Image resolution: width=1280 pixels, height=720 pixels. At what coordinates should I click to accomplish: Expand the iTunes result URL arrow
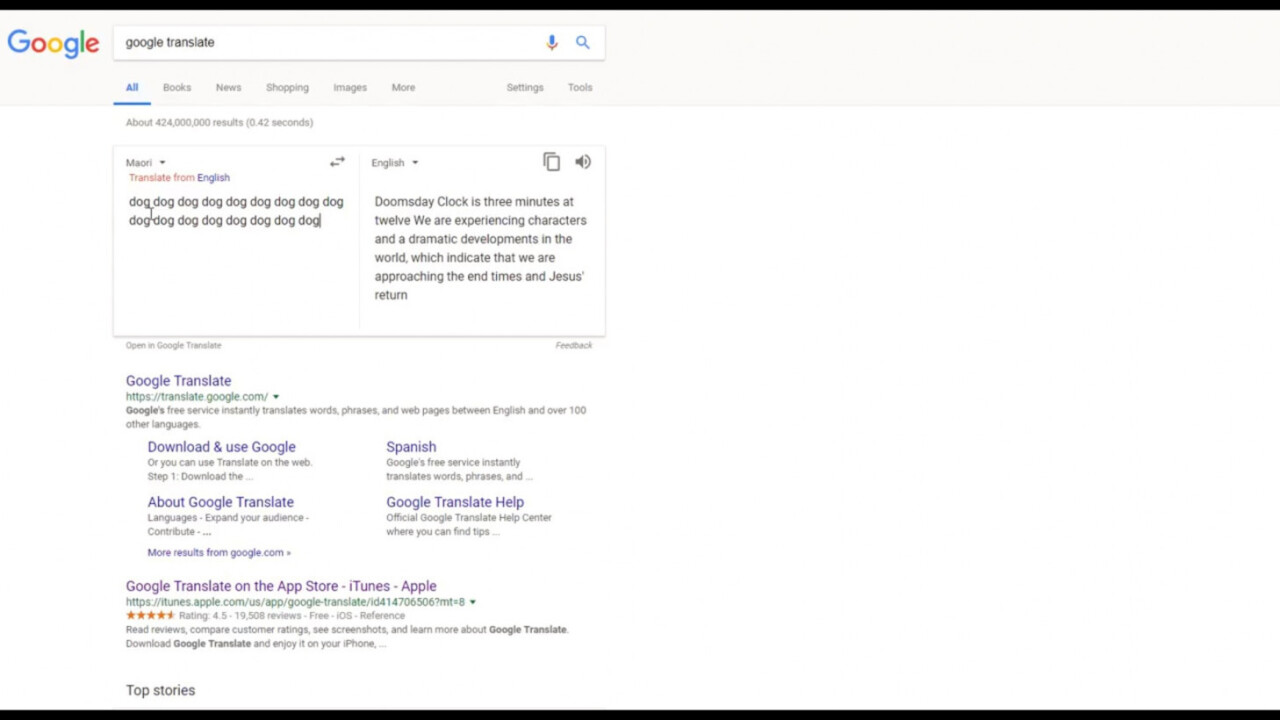point(472,602)
